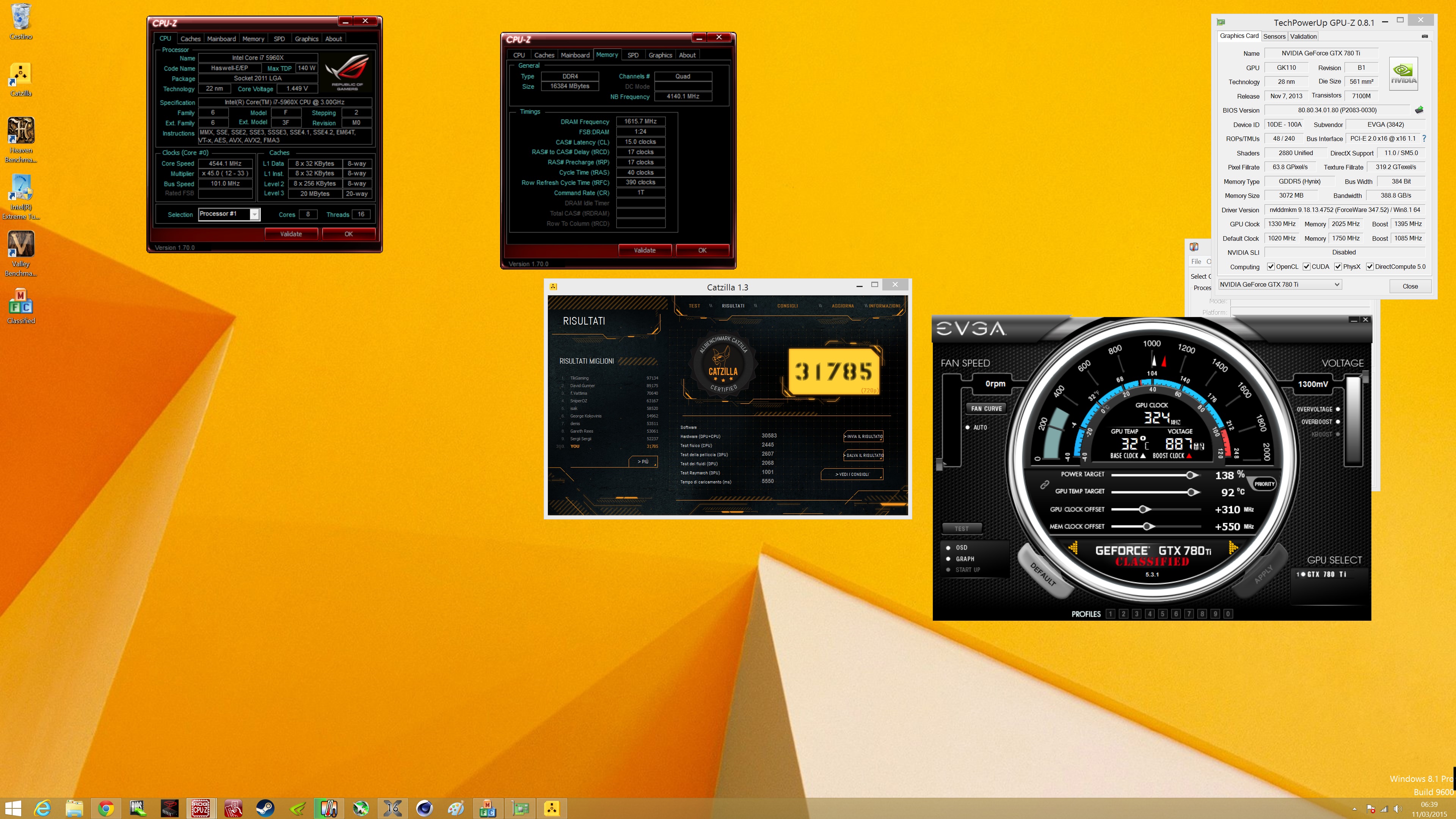Select profile slot 1 in EVGA Precision
Image resolution: width=1456 pixels, height=819 pixels.
pos(1110,614)
